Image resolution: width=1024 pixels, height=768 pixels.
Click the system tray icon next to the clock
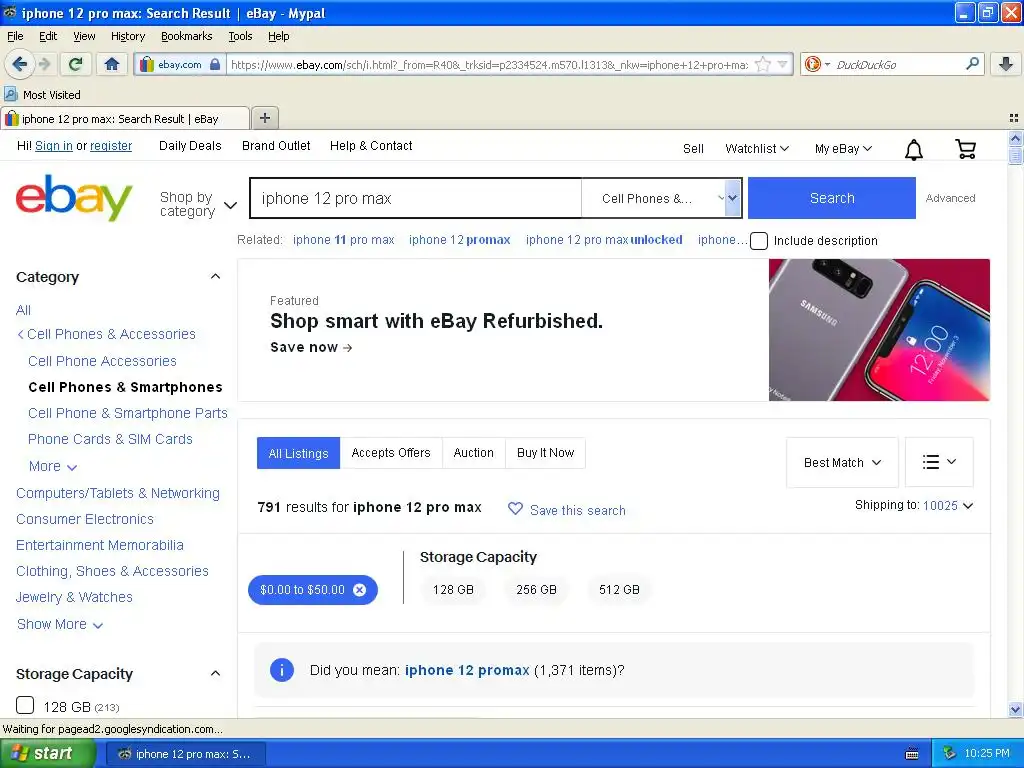[x=950, y=754]
